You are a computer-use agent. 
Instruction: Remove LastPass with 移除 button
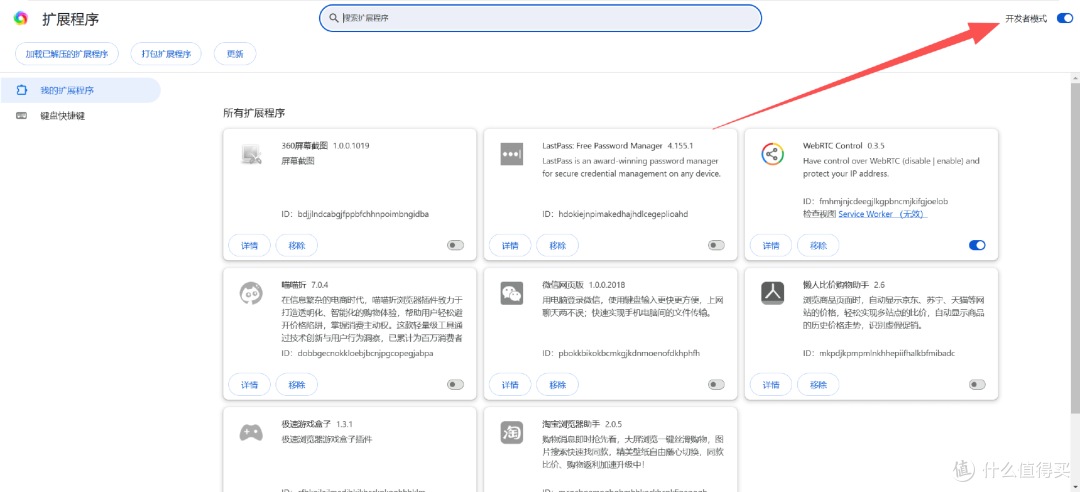(558, 245)
